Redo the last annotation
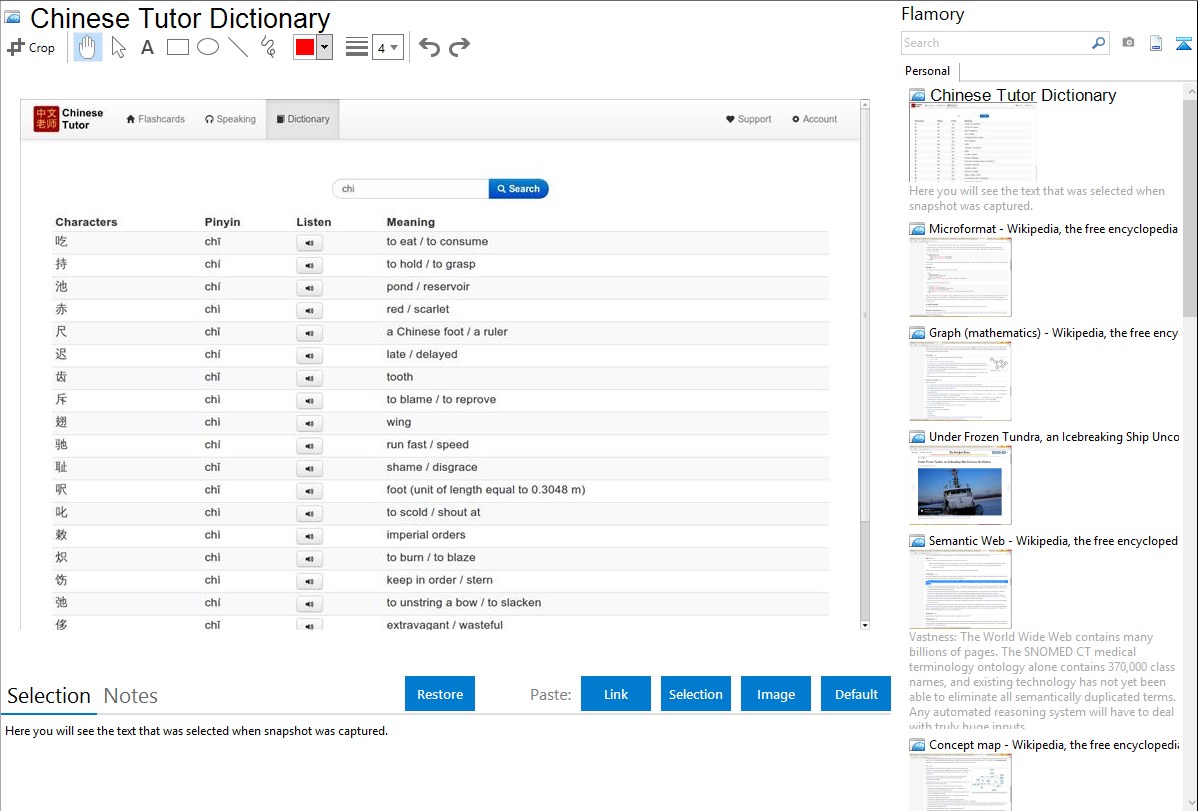The width and height of the screenshot is (1198, 811). coord(459,47)
